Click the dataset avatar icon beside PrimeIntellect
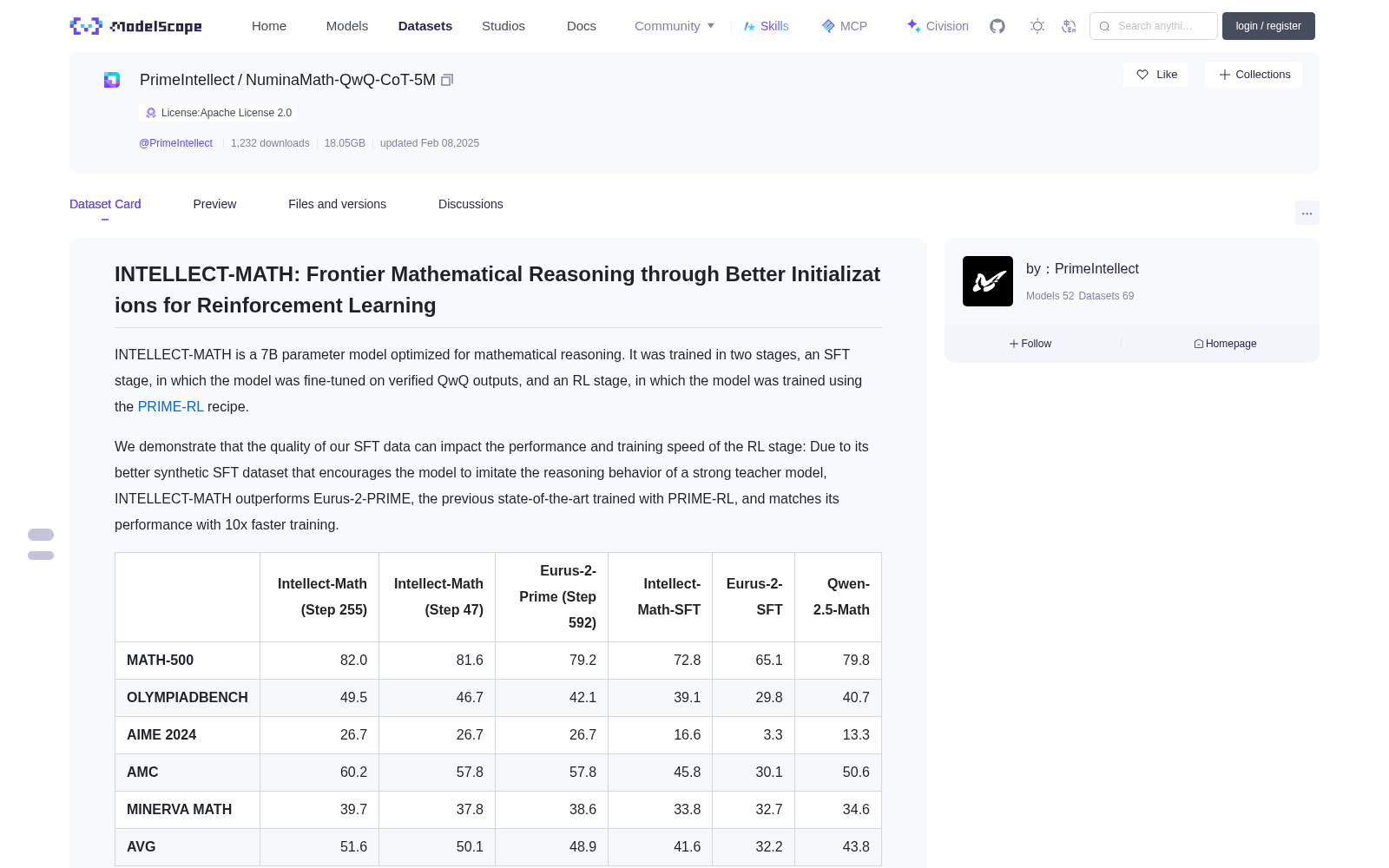This screenshot has height=868, width=1389. (x=112, y=80)
